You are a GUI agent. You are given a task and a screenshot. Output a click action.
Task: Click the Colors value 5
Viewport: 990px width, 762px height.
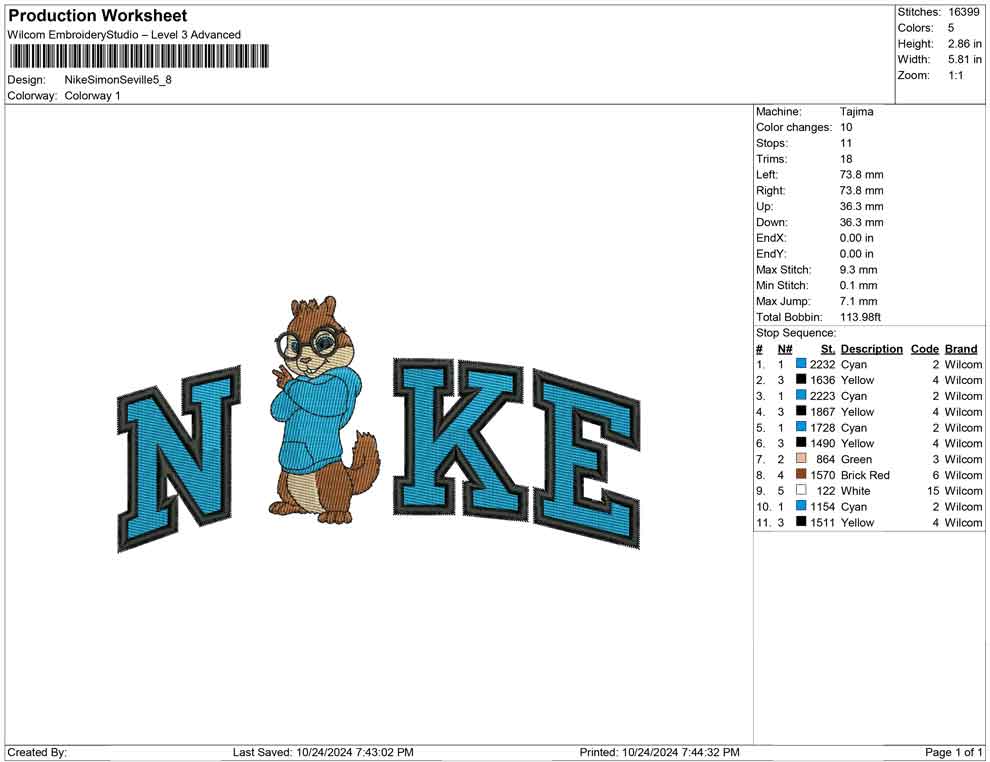click(951, 28)
